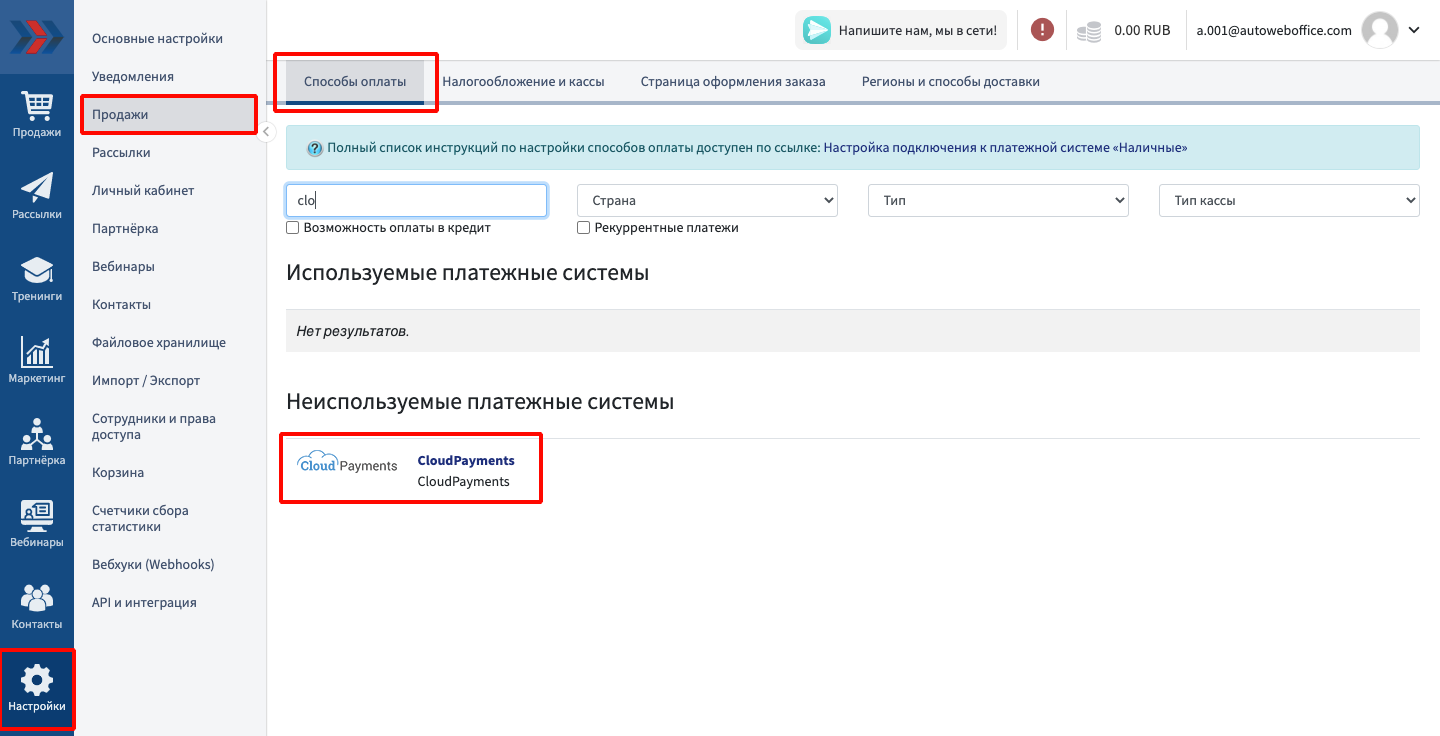Click the Напишите нам, мы в сети button
Viewport: 1440px width, 736px height.
click(901, 30)
